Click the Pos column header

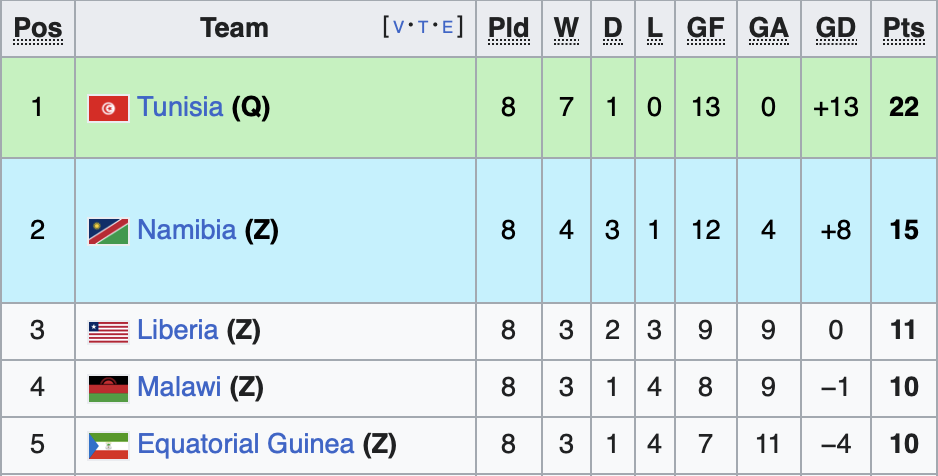pyautogui.click(x=38, y=28)
